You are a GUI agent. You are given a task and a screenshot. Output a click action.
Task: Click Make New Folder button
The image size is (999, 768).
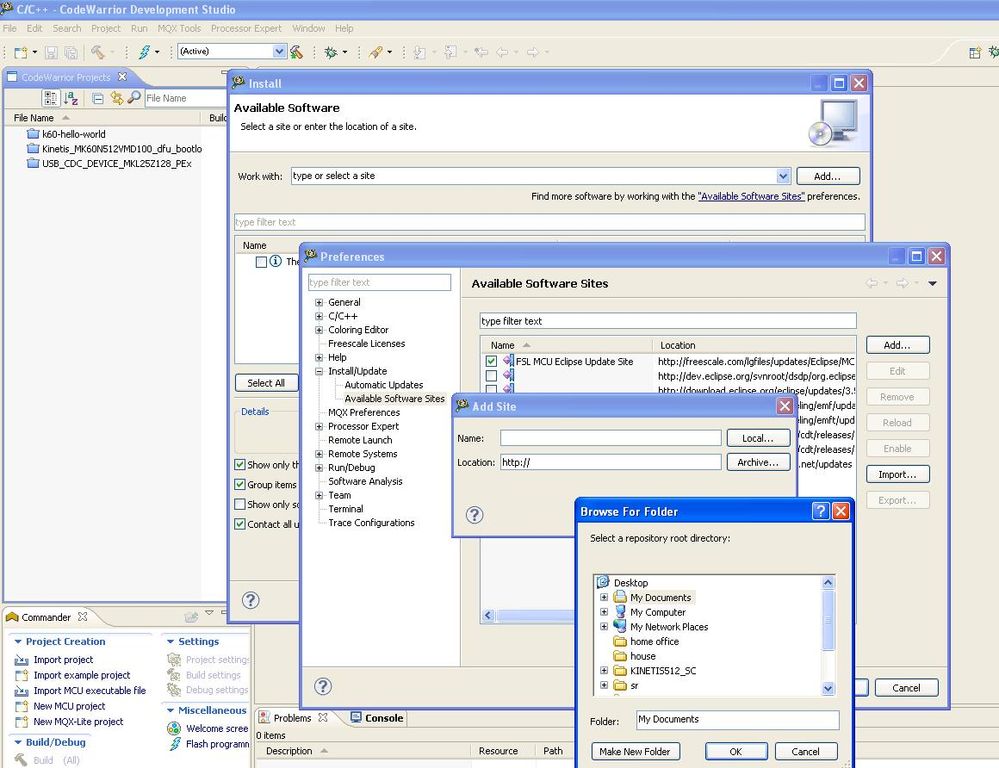click(x=635, y=751)
